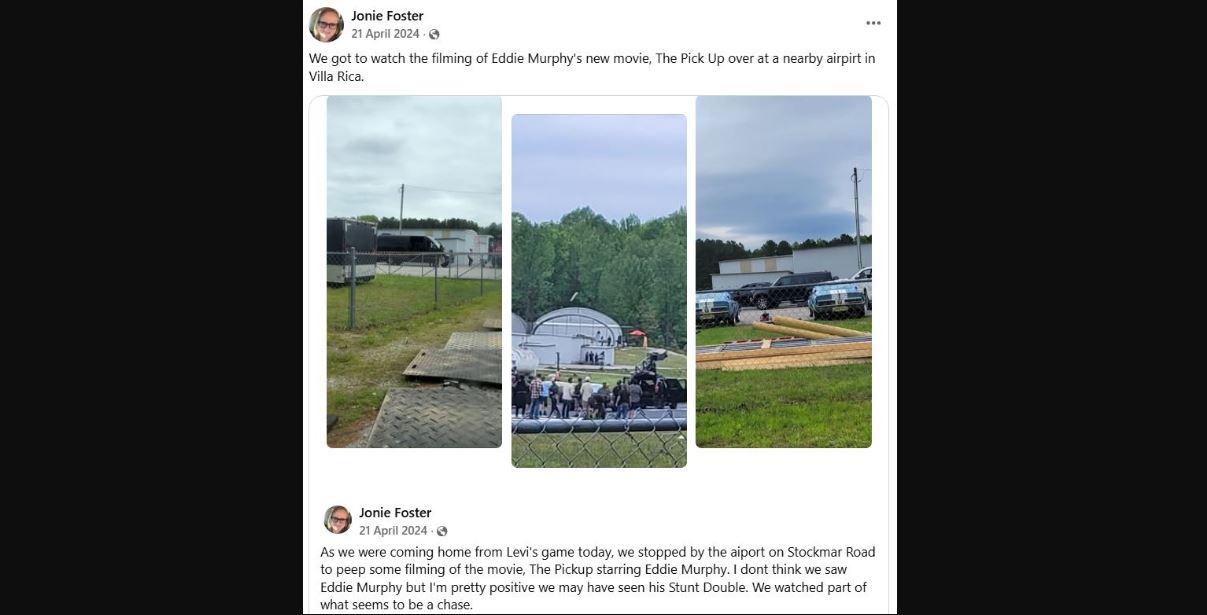Open the shared post's Jonie Foster name link
The image size is (1207, 615).
[x=395, y=513]
